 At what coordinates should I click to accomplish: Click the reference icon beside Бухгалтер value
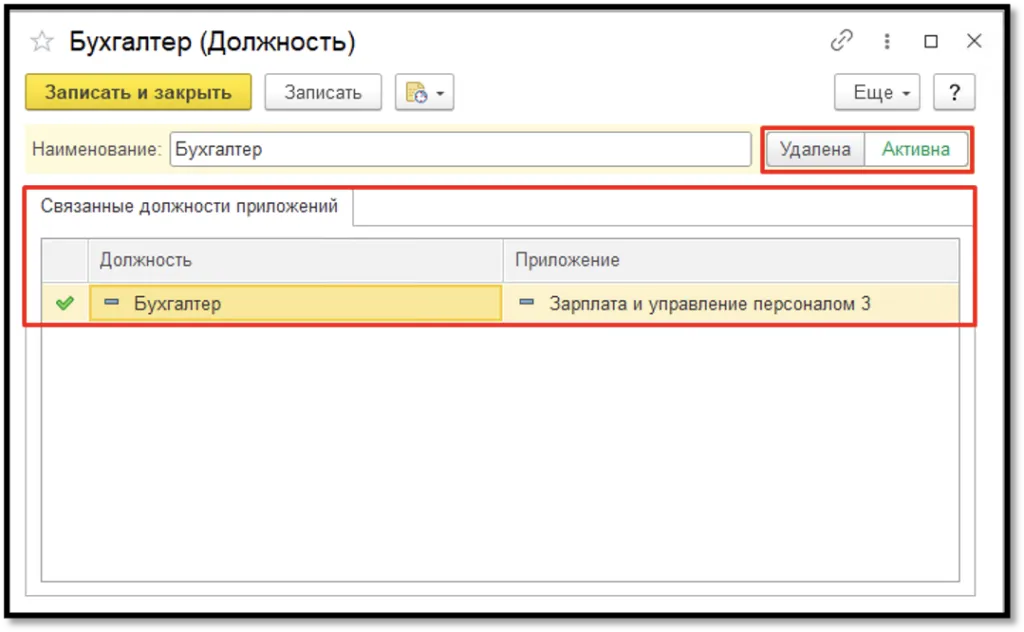[x=109, y=303]
